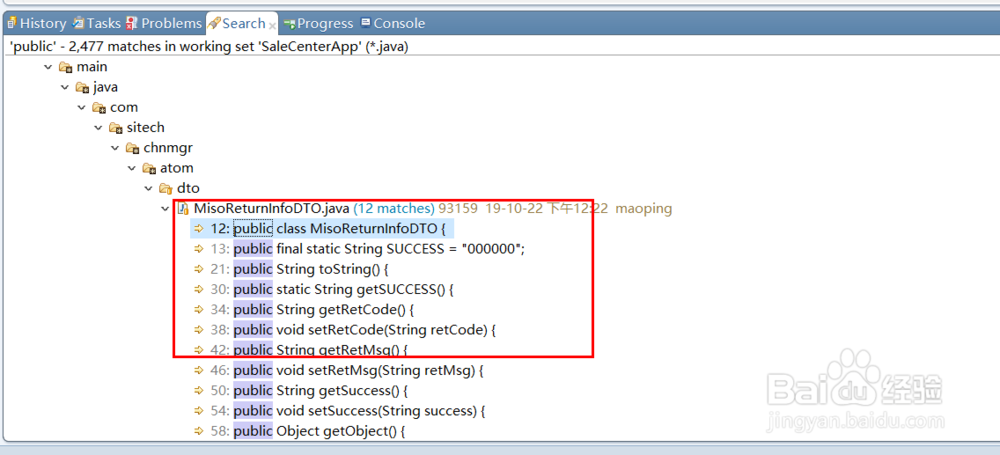Collapse the atom package node
This screenshot has height=455, width=1000.
[x=131, y=168]
